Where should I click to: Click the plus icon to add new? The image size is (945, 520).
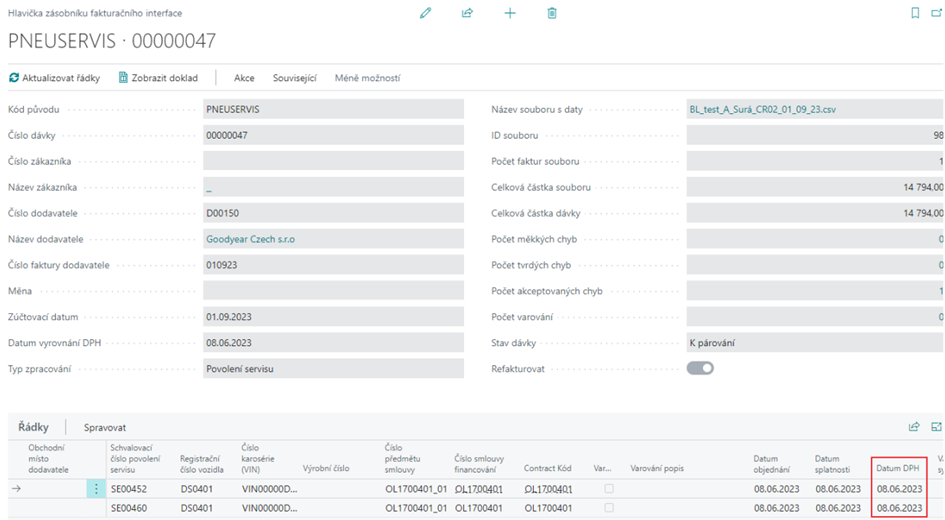[x=509, y=13]
